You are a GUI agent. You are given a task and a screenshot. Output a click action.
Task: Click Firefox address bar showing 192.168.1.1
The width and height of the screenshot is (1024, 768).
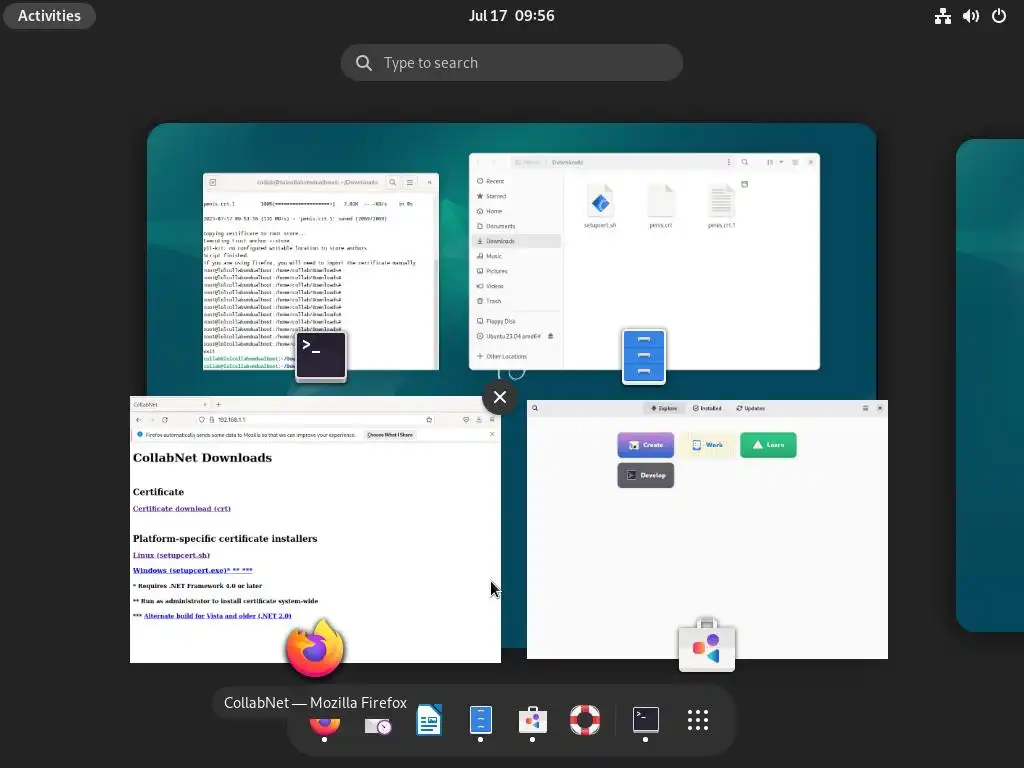tap(315, 419)
